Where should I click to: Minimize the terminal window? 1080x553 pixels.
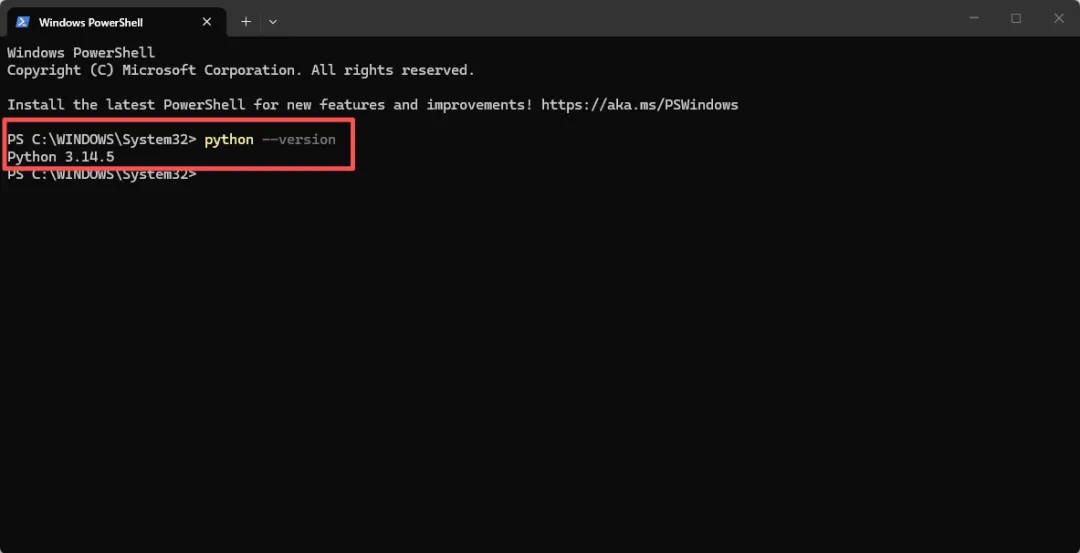[x=974, y=19]
